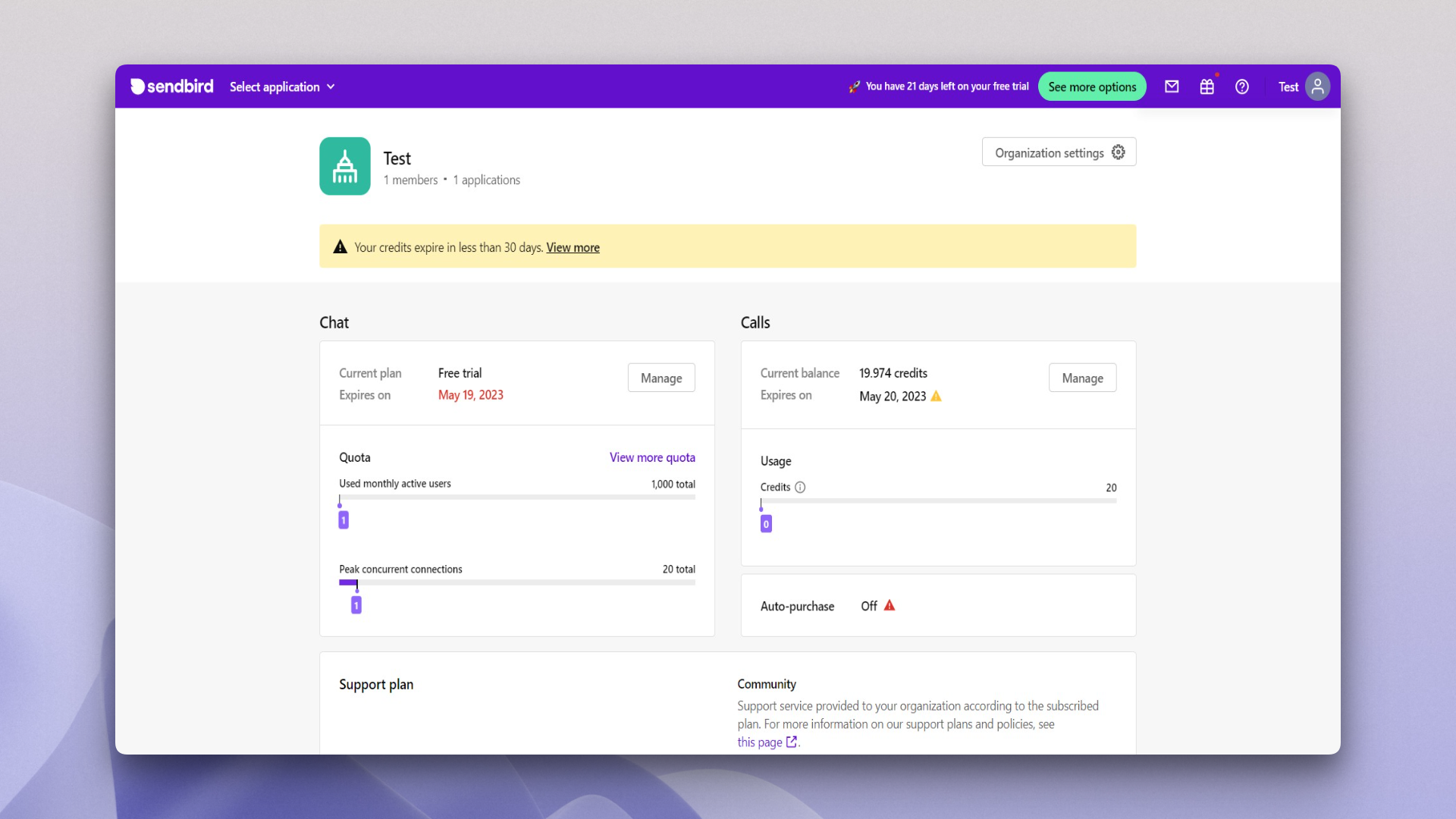Open the support policies this page link
This screenshot has height=819, width=1456.
(x=761, y=742)
